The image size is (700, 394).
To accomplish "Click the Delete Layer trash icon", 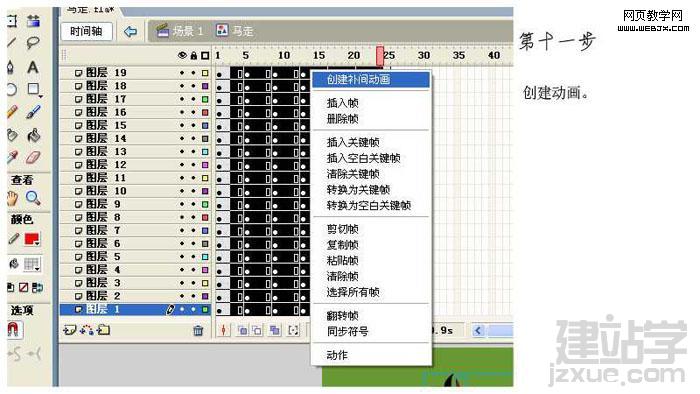I will click(198, 331).
